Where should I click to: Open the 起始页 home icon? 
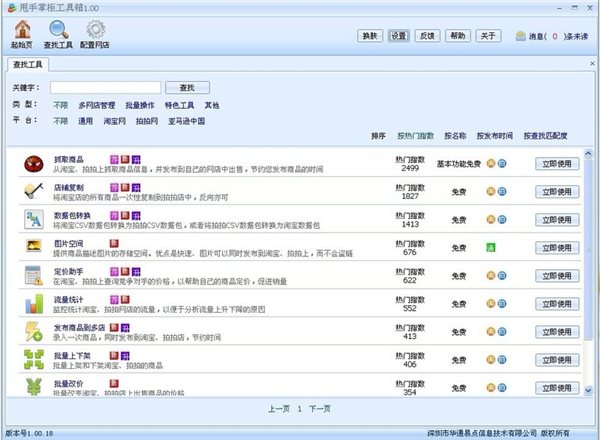tap(22, 30)
